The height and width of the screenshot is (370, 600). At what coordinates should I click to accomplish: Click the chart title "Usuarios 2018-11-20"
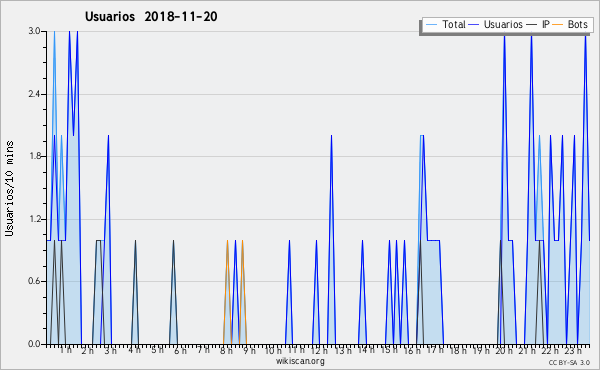pyautogui.click(x=151, y=16)
